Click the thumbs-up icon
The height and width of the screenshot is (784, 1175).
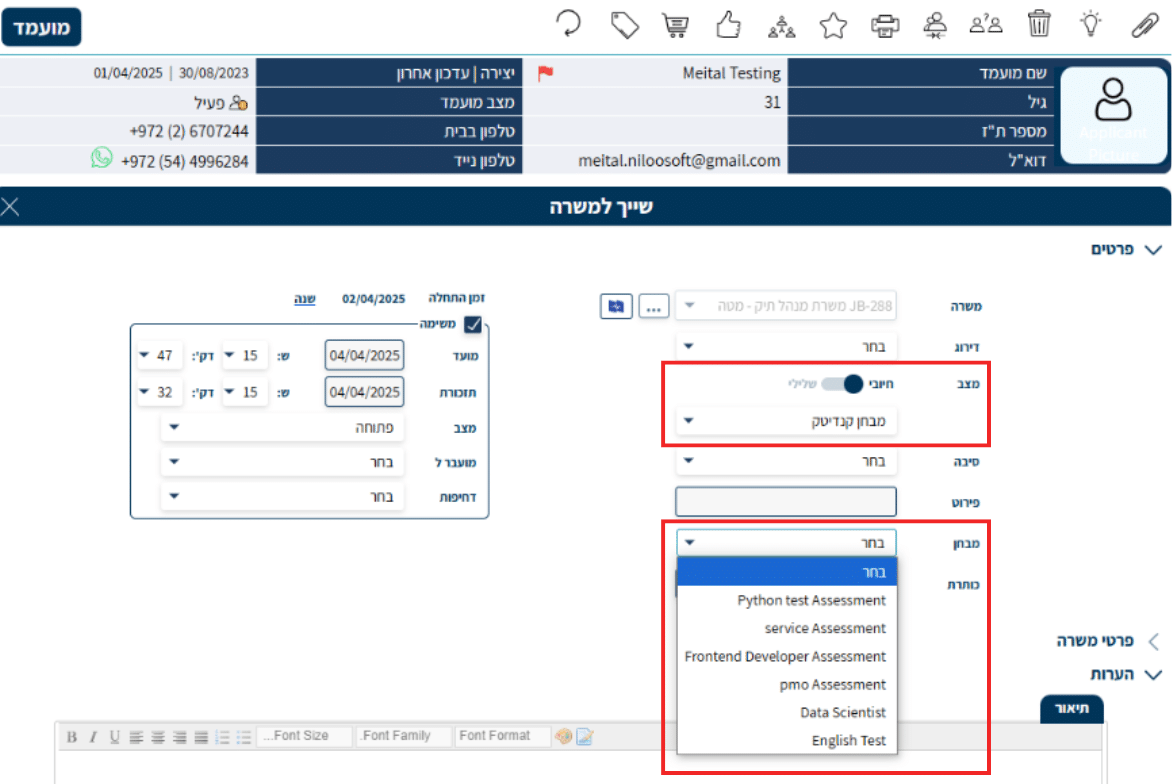(x=728, y=25)
